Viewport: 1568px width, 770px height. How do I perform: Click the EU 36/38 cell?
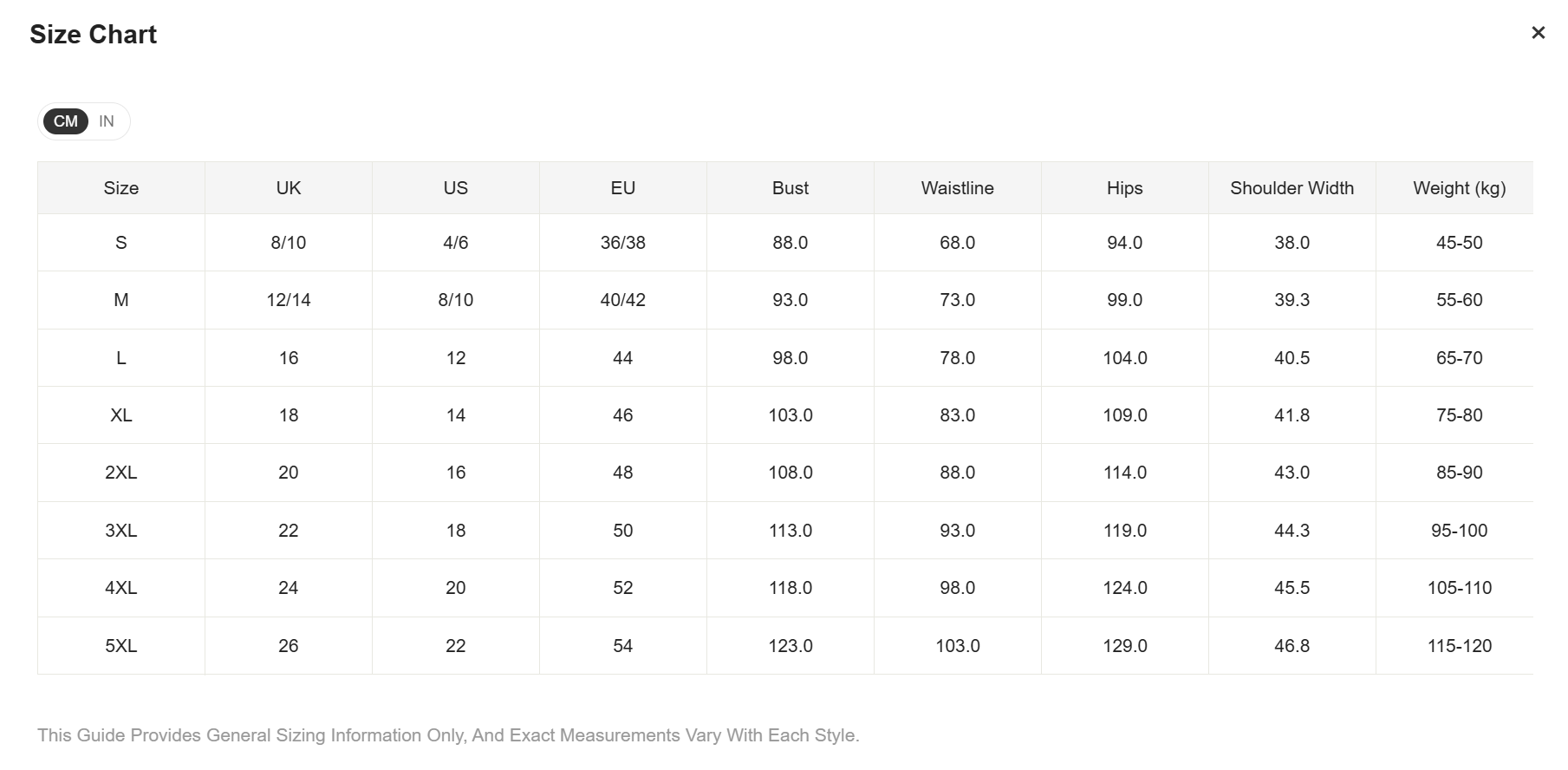point(622,243)
